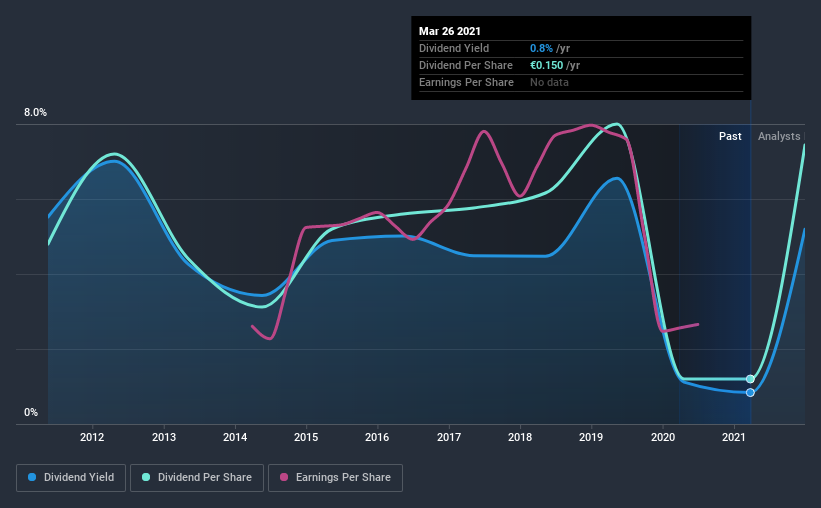Click the No data earnings value in tooltip

[x=549, y=82]
